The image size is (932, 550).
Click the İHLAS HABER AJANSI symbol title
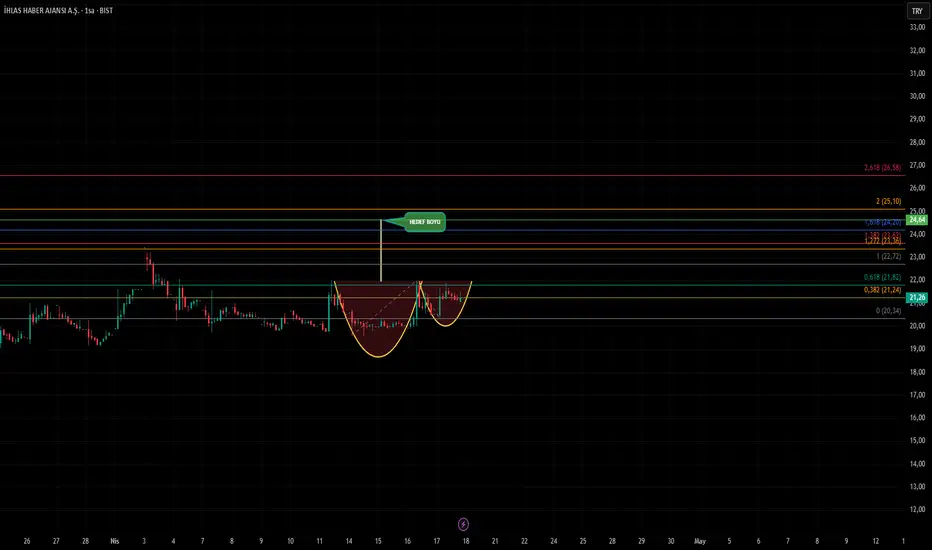click(58, 11)
